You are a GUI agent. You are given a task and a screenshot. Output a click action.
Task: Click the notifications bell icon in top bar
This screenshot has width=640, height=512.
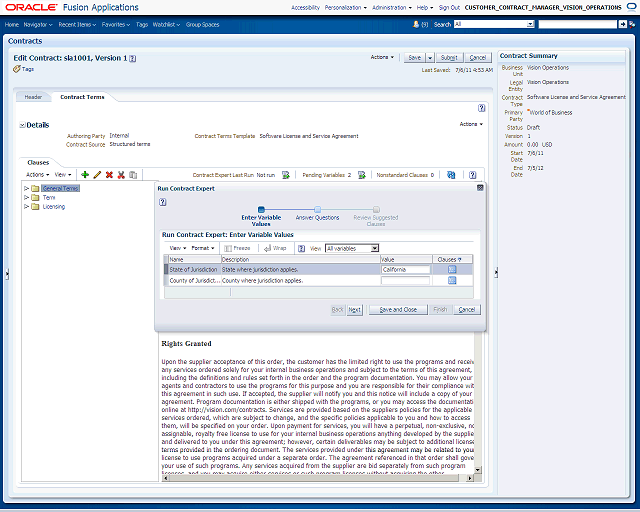(x=416, y=24)
